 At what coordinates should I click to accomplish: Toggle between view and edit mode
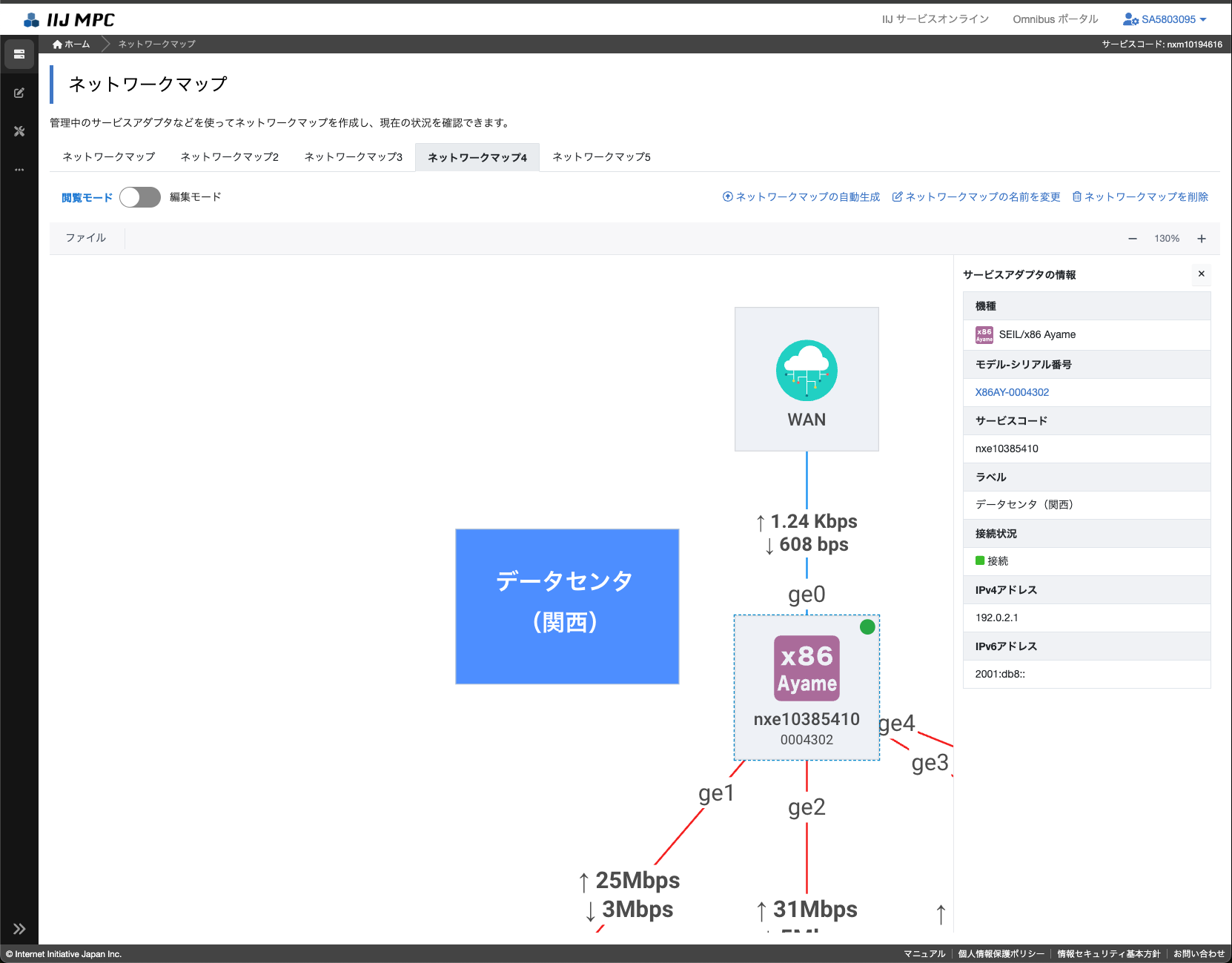click(140, 197)
